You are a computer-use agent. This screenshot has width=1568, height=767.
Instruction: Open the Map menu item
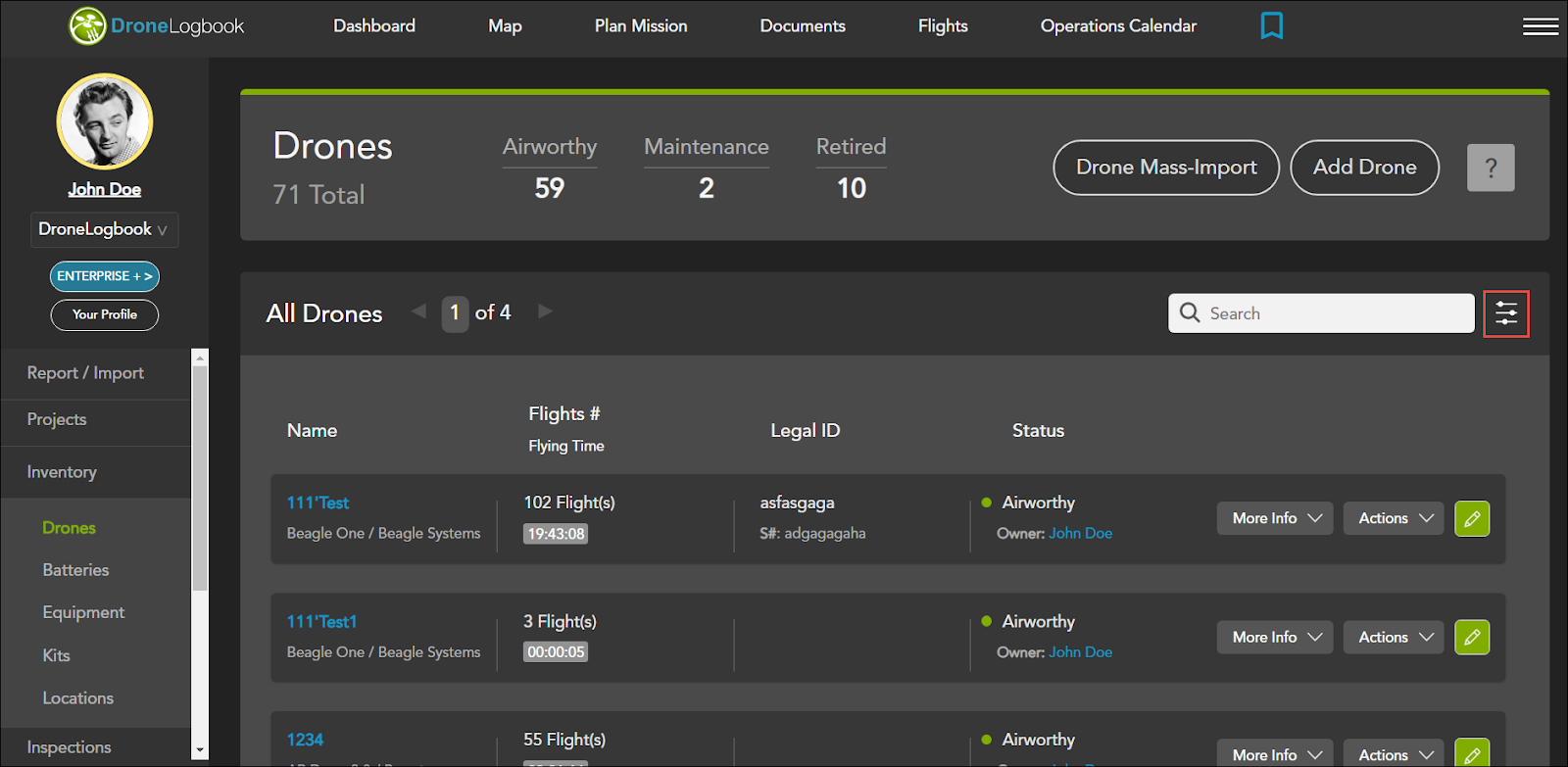click(505, 25)
